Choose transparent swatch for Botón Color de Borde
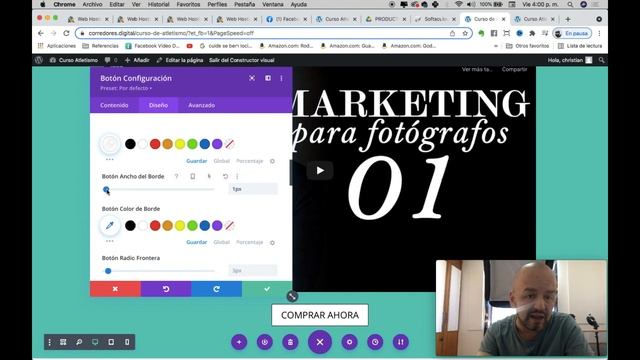The height and width of the screenshot is (360, 640). tap(229, 225)
